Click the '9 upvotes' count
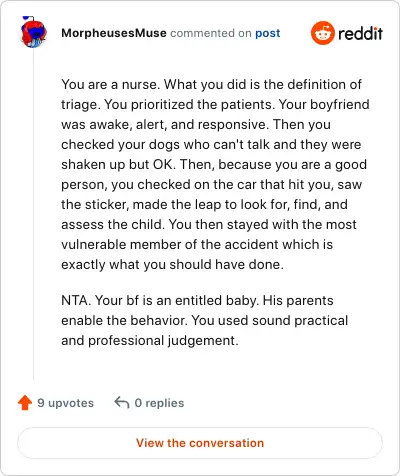The image size is (400, 476). click(65, 403)
